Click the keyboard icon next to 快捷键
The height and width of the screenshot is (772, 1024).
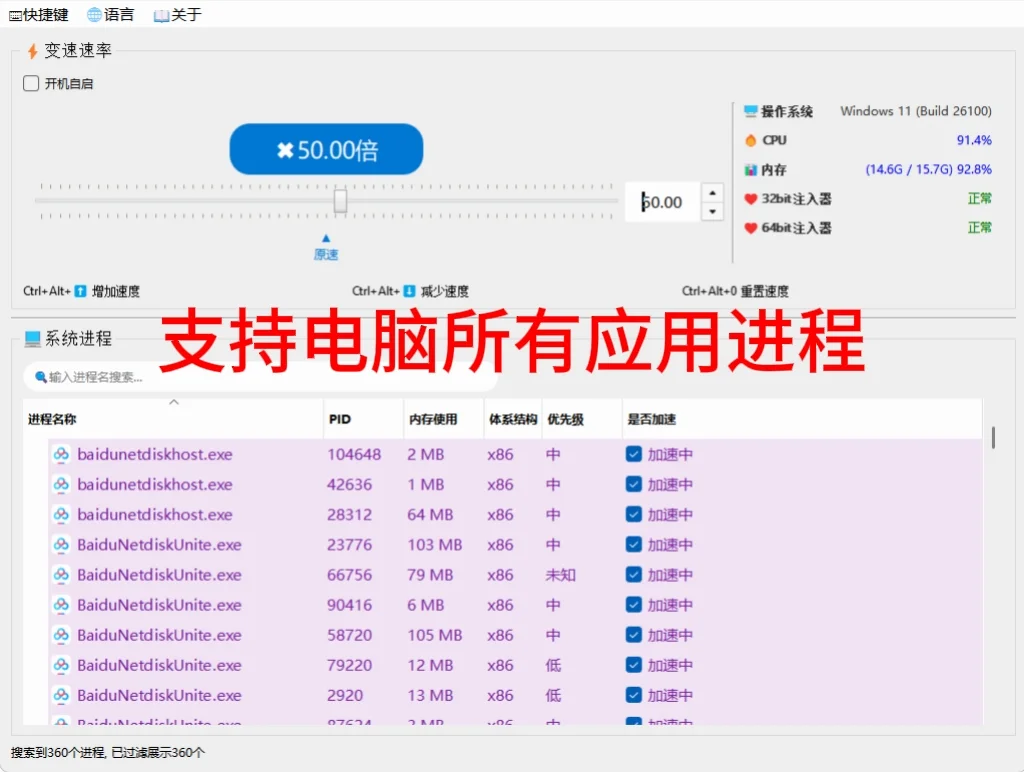[x=17, y=14]
